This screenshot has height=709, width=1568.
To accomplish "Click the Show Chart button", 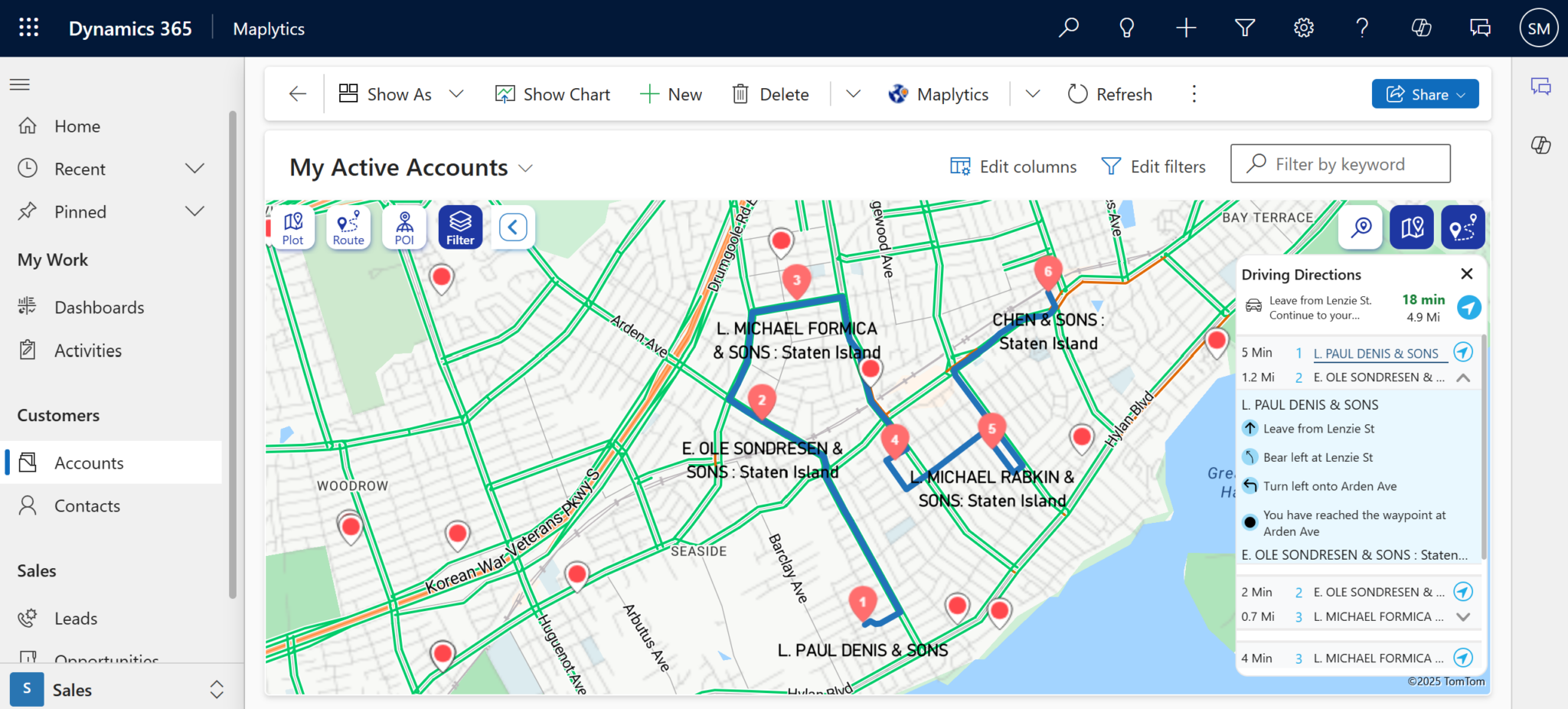I will click(553, 94).
